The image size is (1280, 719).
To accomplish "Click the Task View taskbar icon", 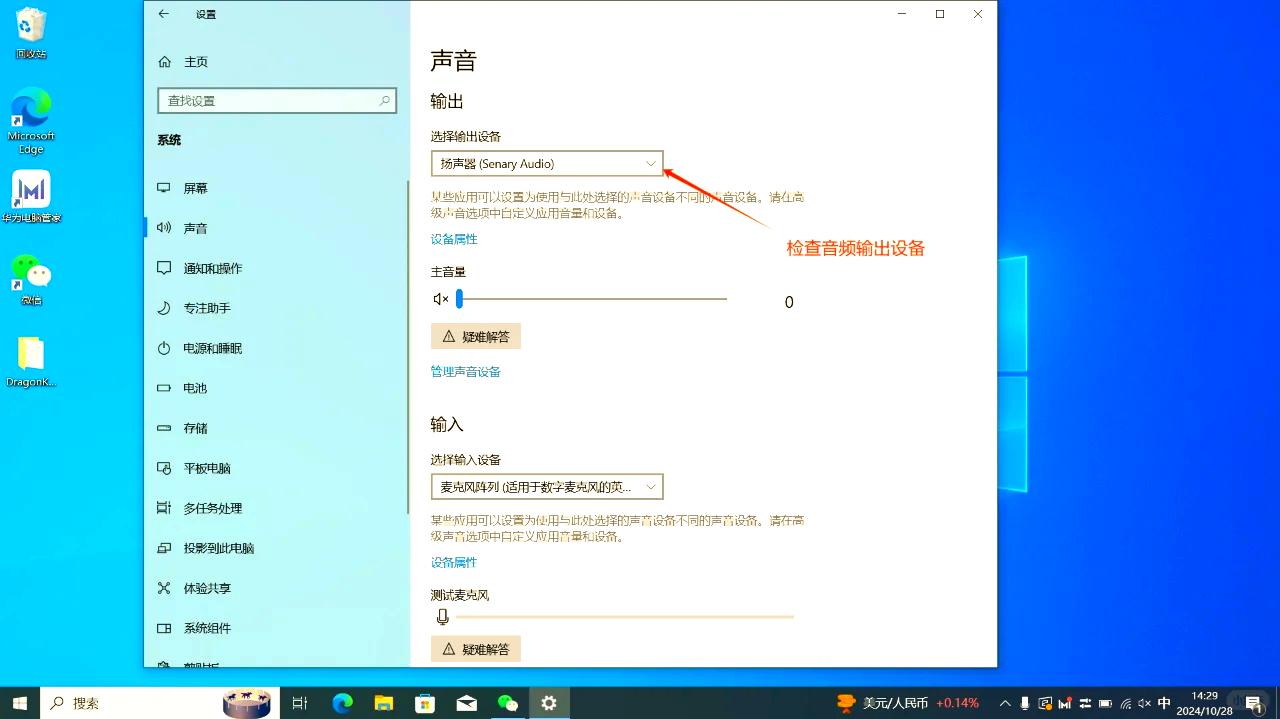I will (299, 703).
